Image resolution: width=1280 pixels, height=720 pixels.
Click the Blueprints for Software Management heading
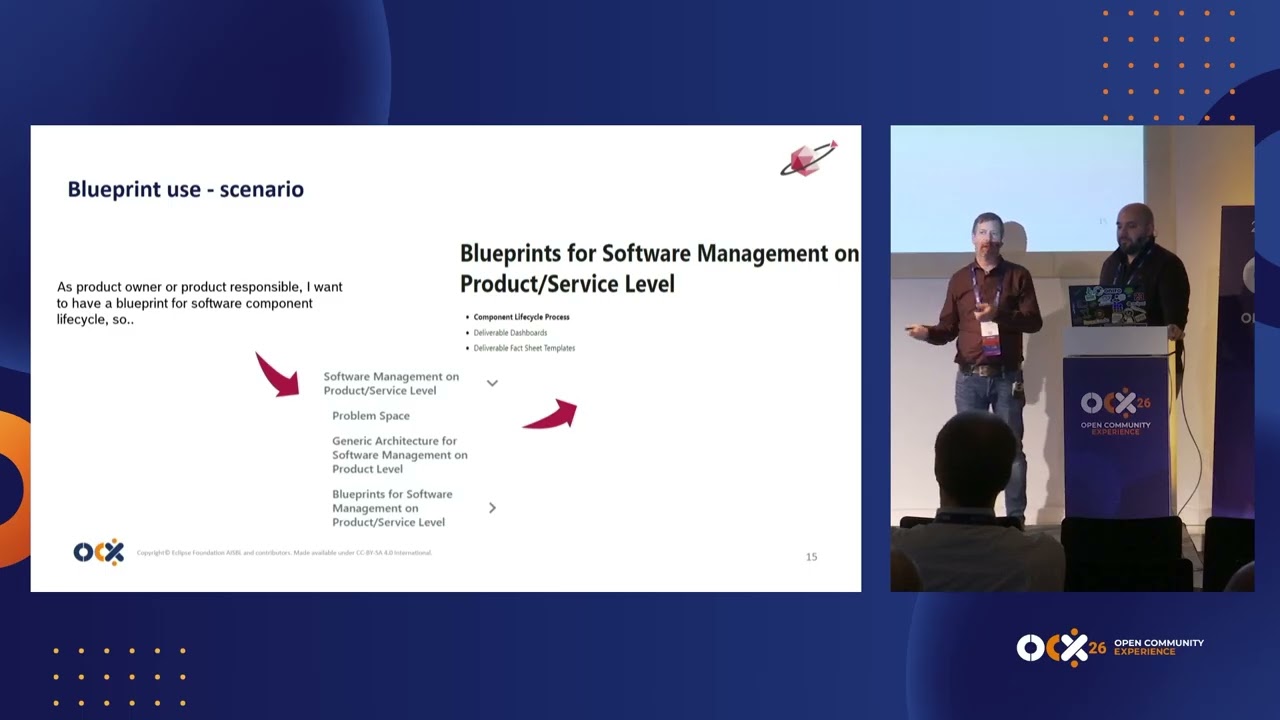point(659,268)
